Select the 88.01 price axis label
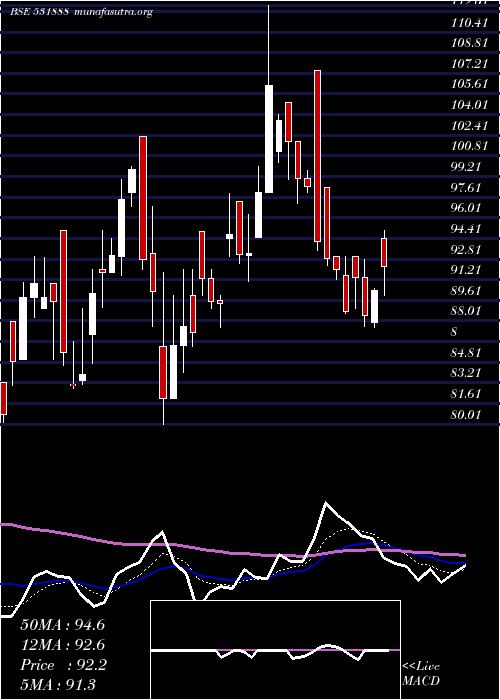500x700 pixels. (466, 311)
